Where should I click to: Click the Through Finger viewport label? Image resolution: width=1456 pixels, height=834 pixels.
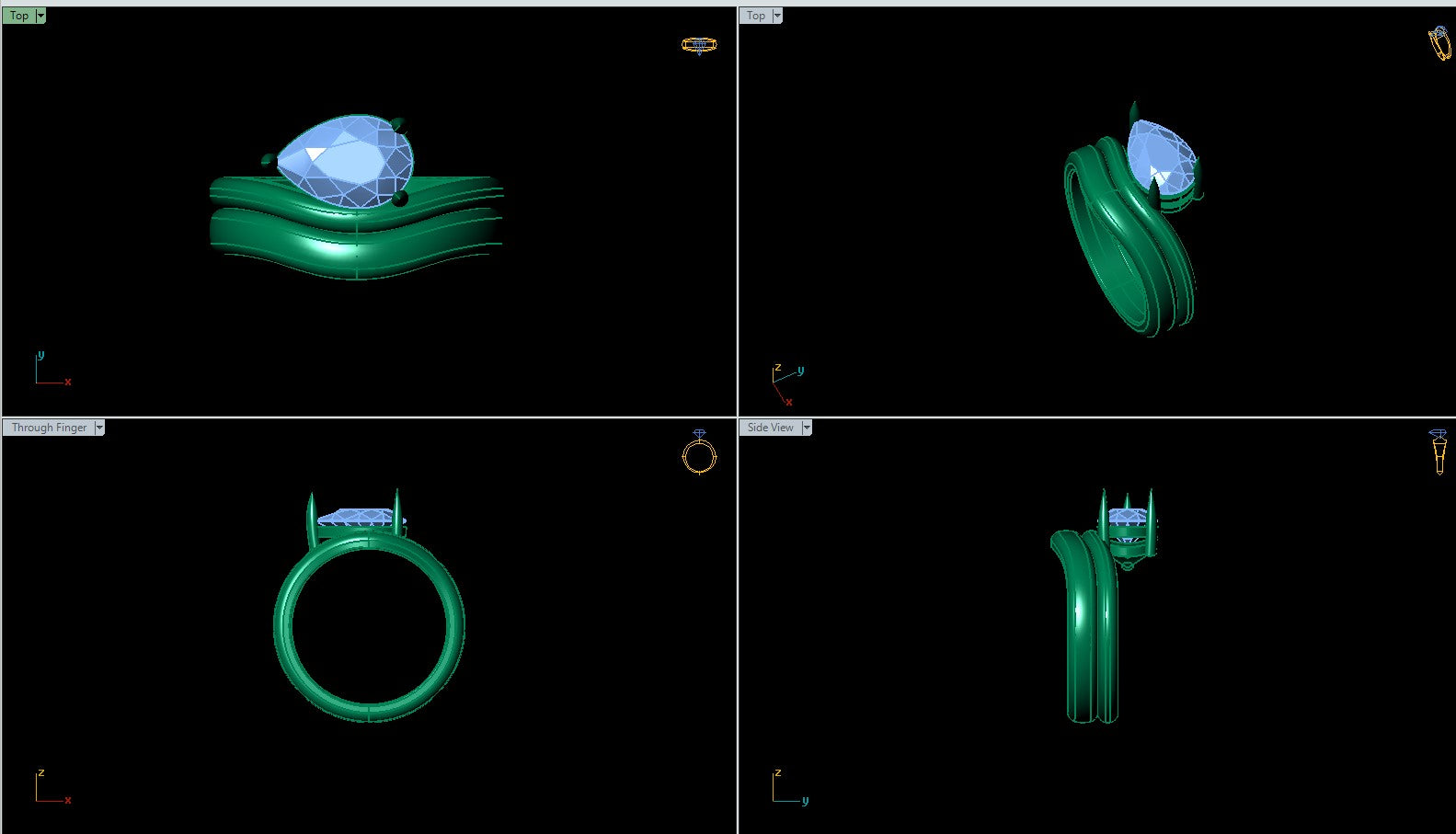click(49, 428)
